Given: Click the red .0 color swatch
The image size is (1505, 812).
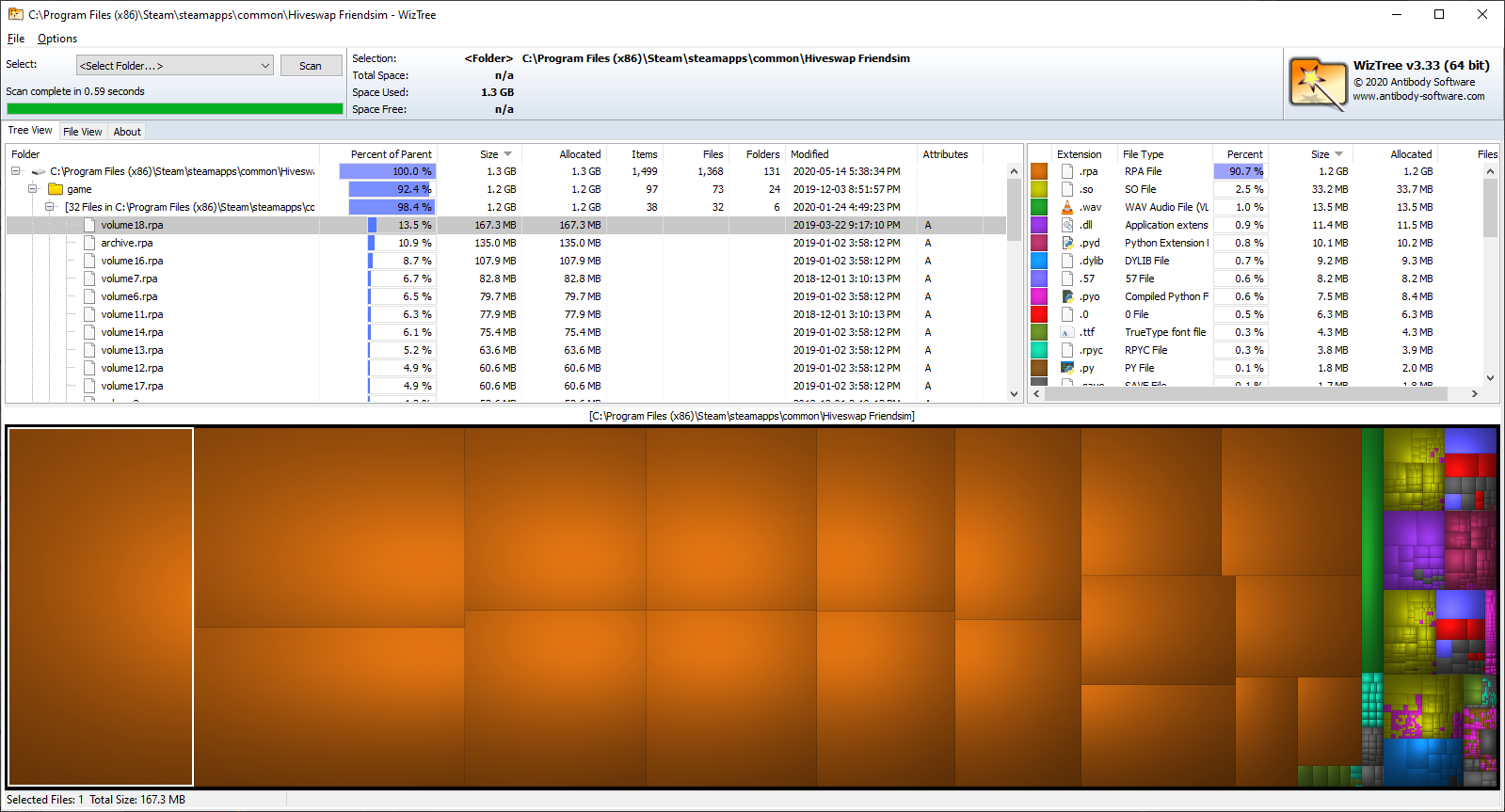Looking at the screenshot, I should pyautogui.click(x=1039, y=314).
